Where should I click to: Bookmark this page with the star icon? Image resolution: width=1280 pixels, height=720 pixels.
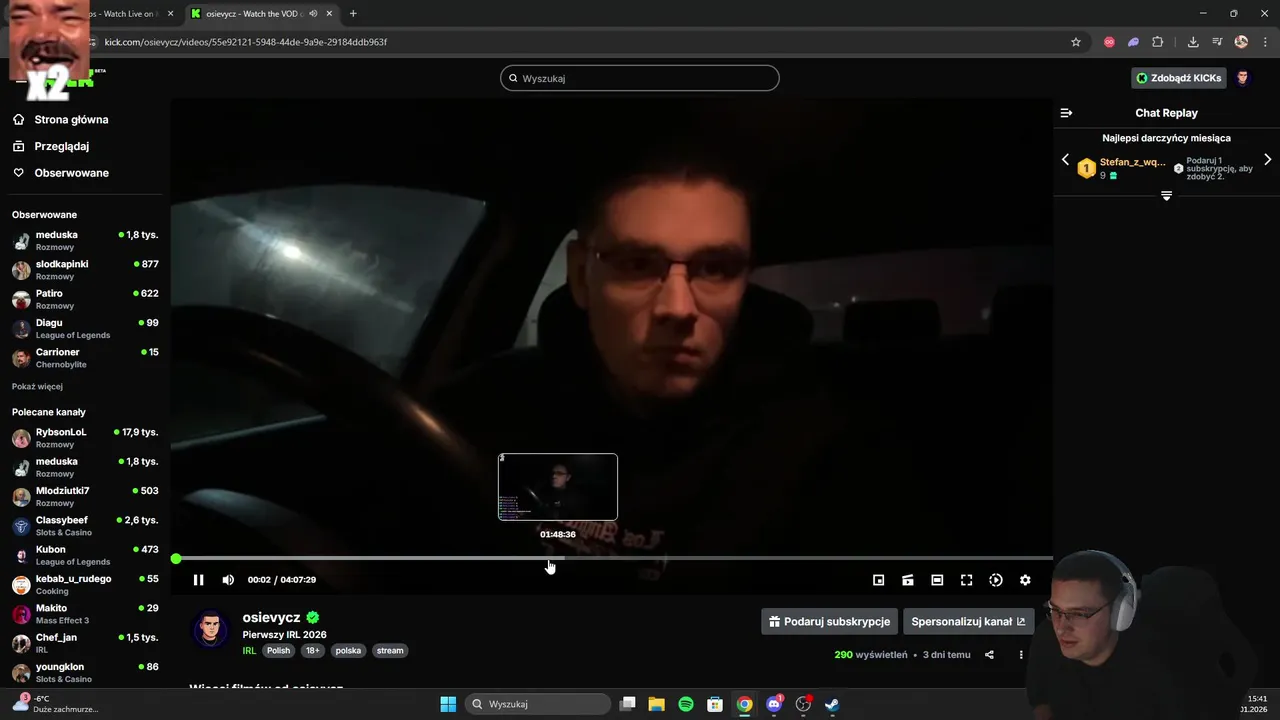(1076, 42)
